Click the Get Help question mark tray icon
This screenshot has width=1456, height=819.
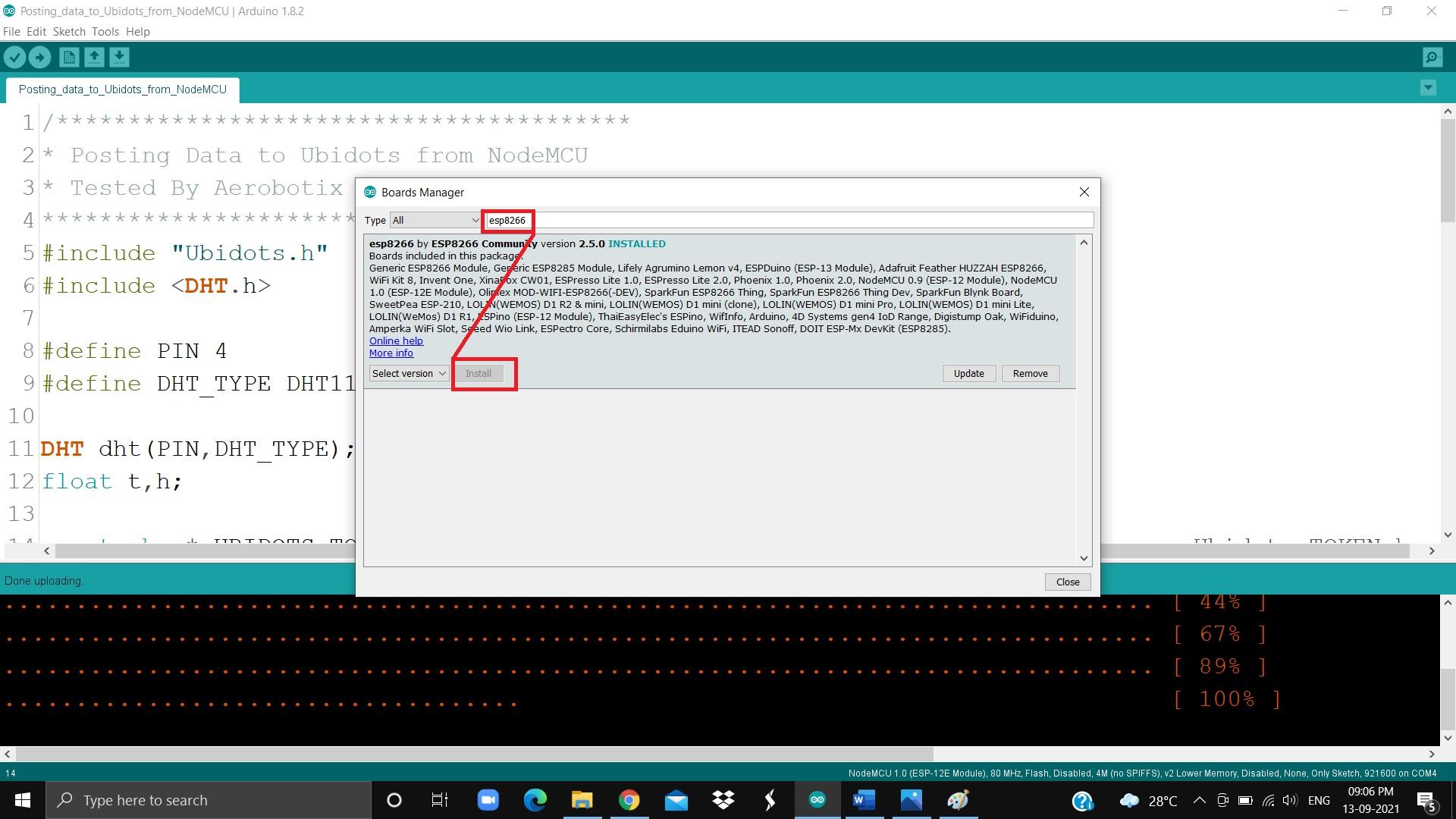coord(1082,801)
